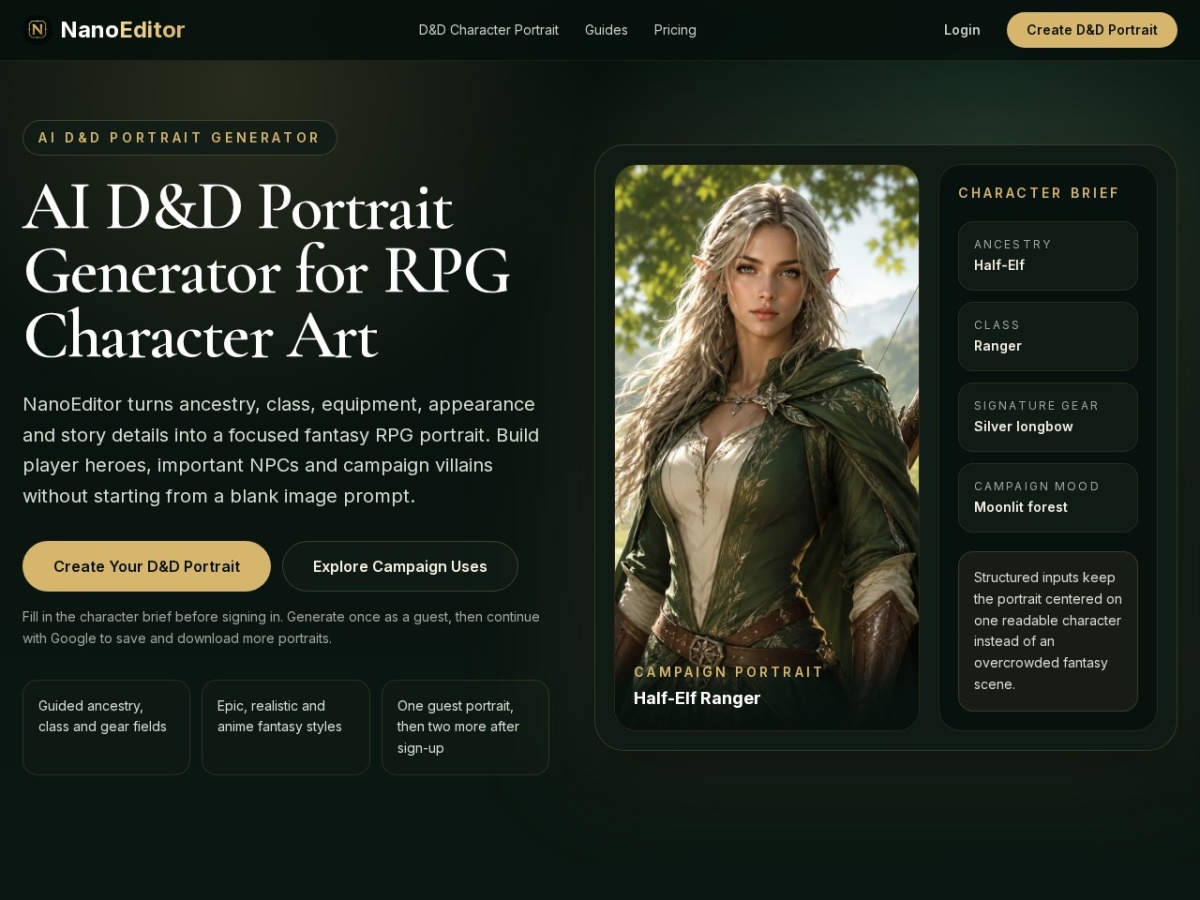The width and height of the screenshot is (1200, 900).
Task: Click the Fill in the character brief note
Action: tap(281, 627)
